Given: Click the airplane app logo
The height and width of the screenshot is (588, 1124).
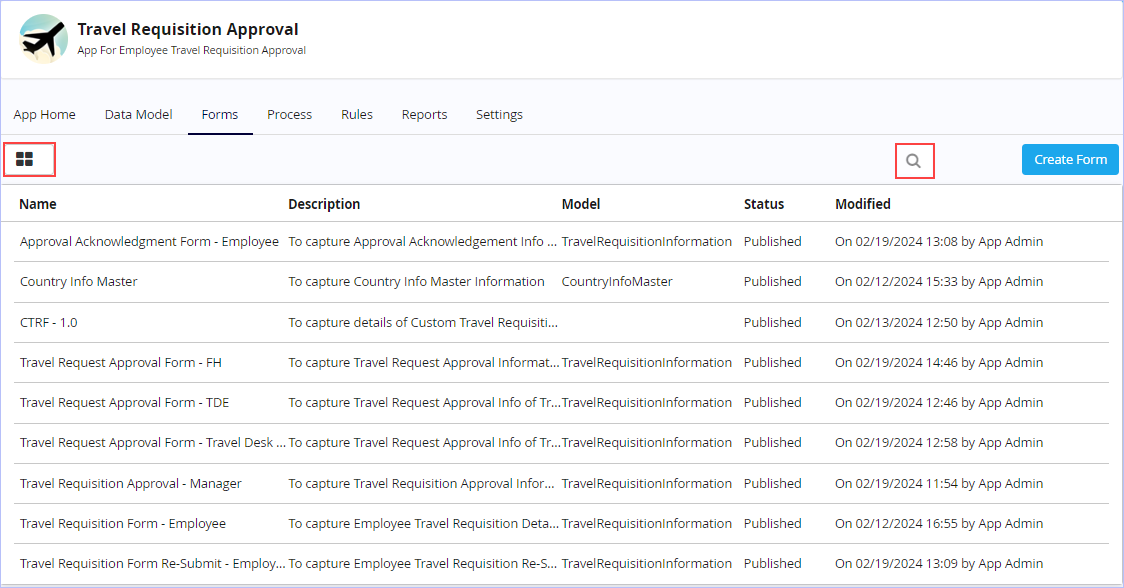Looking at the screenshot, I should 43,39.
